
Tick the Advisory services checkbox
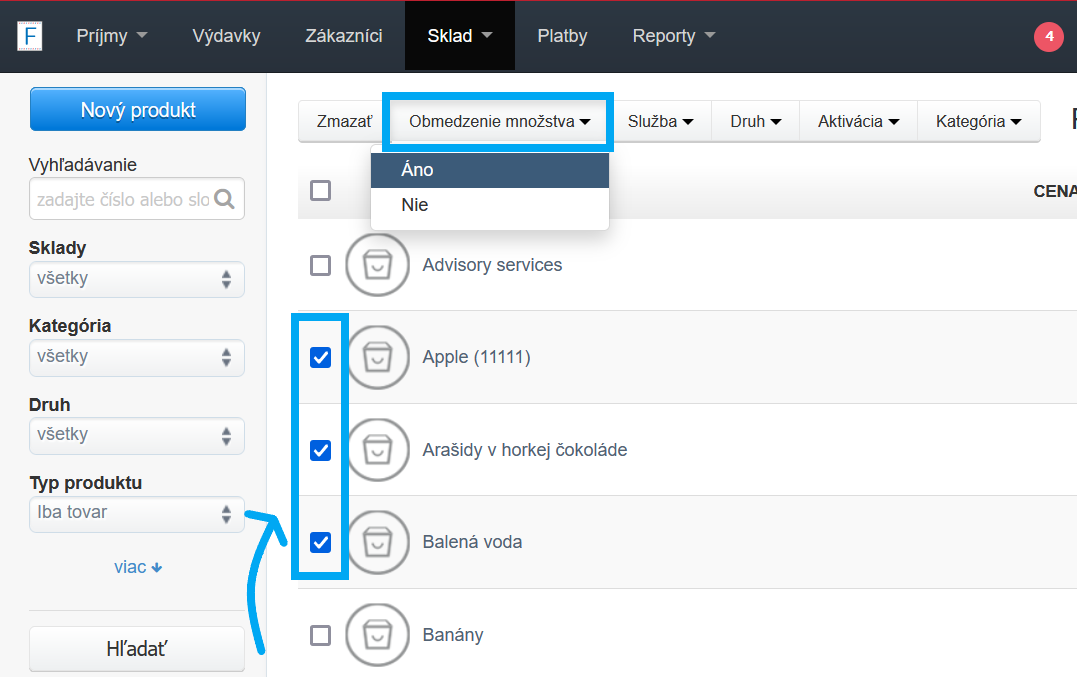pos(320,265)
